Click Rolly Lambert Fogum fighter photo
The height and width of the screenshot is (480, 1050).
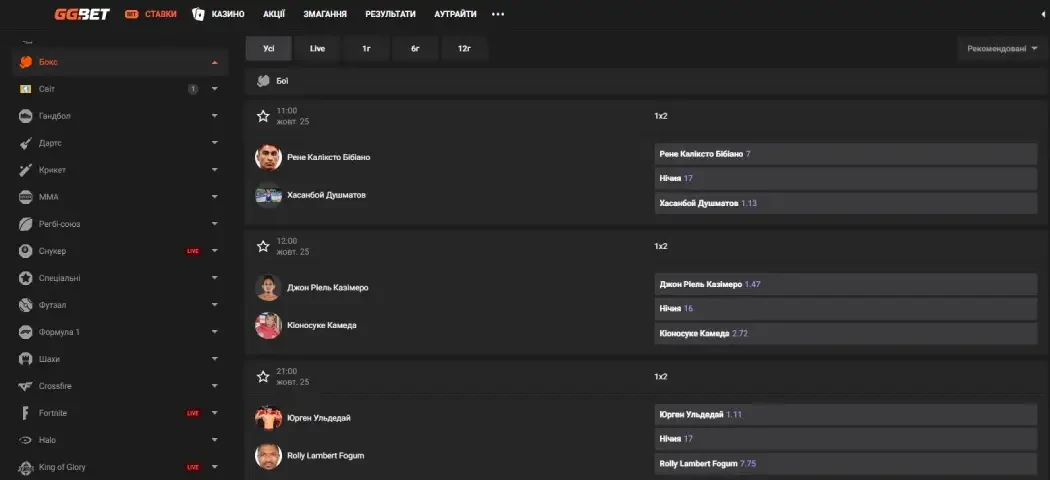[267, 456]
